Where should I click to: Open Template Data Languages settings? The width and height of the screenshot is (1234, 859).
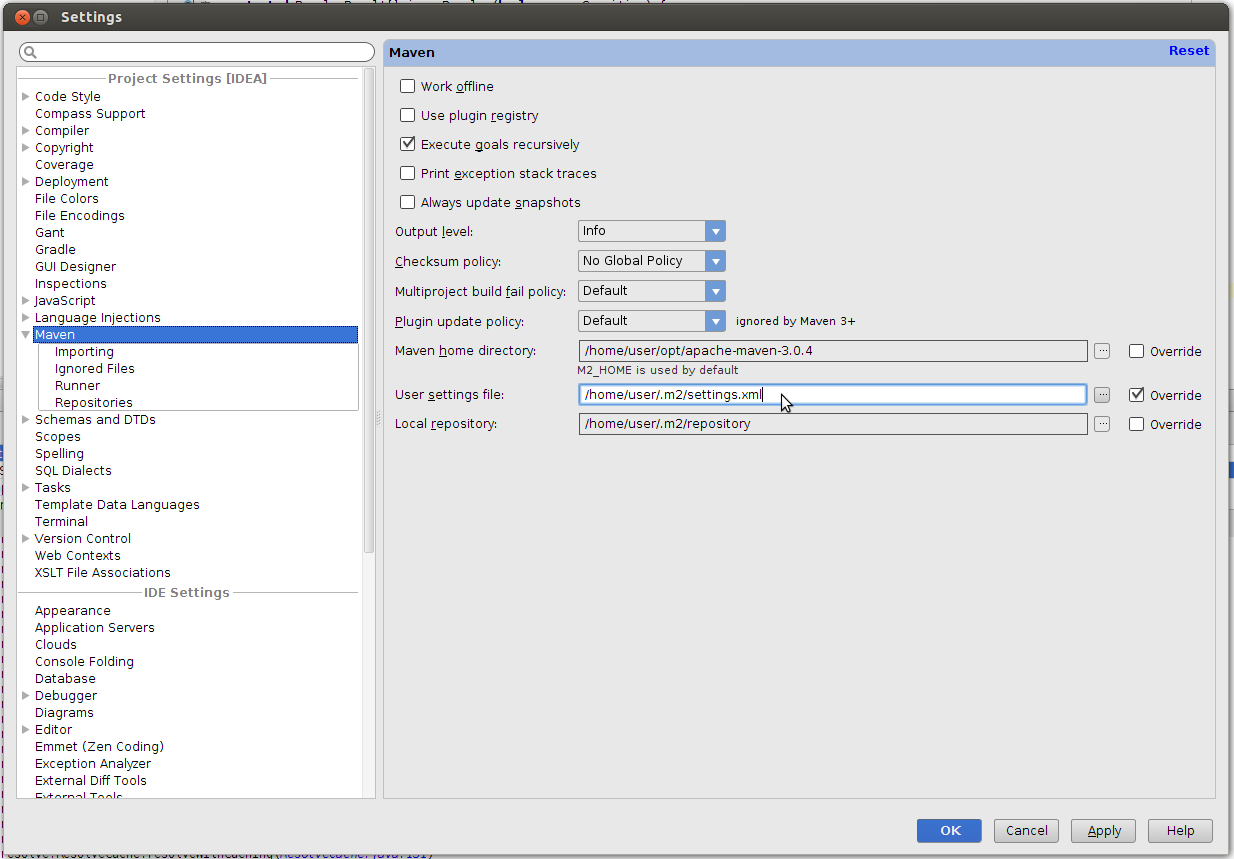pos(117,505)
